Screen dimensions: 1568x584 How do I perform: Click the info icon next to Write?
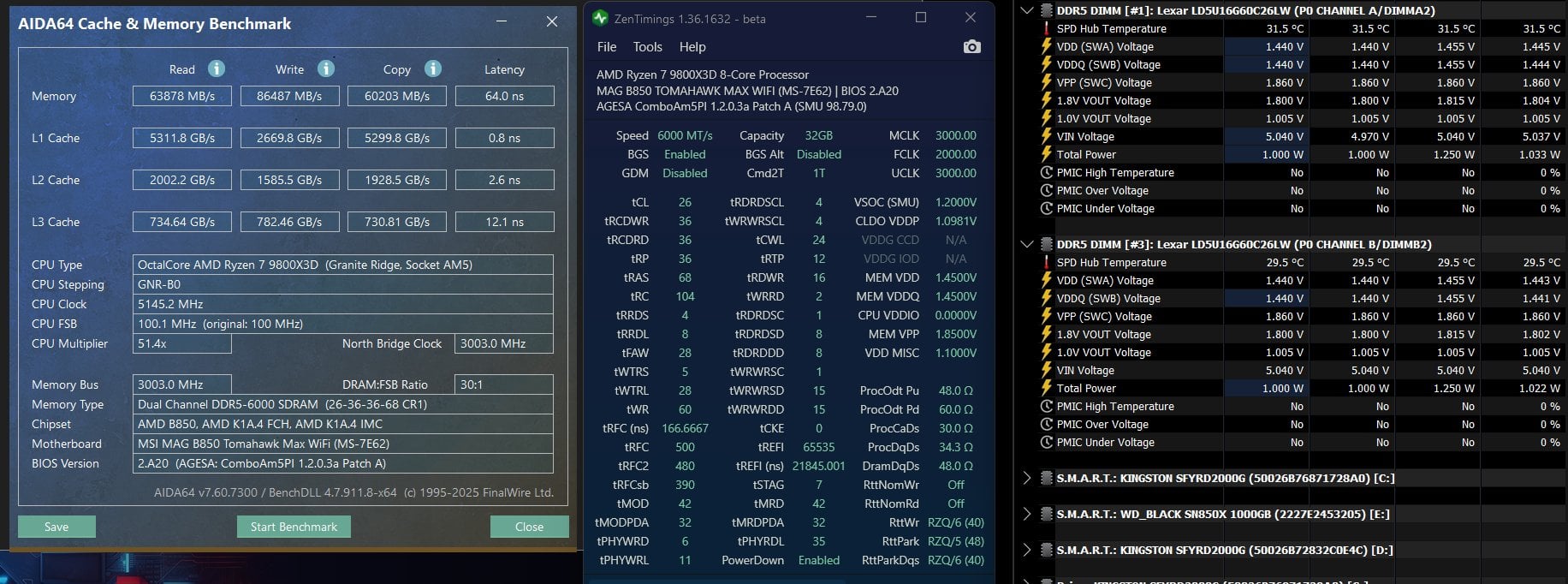[x=326, y=69]
